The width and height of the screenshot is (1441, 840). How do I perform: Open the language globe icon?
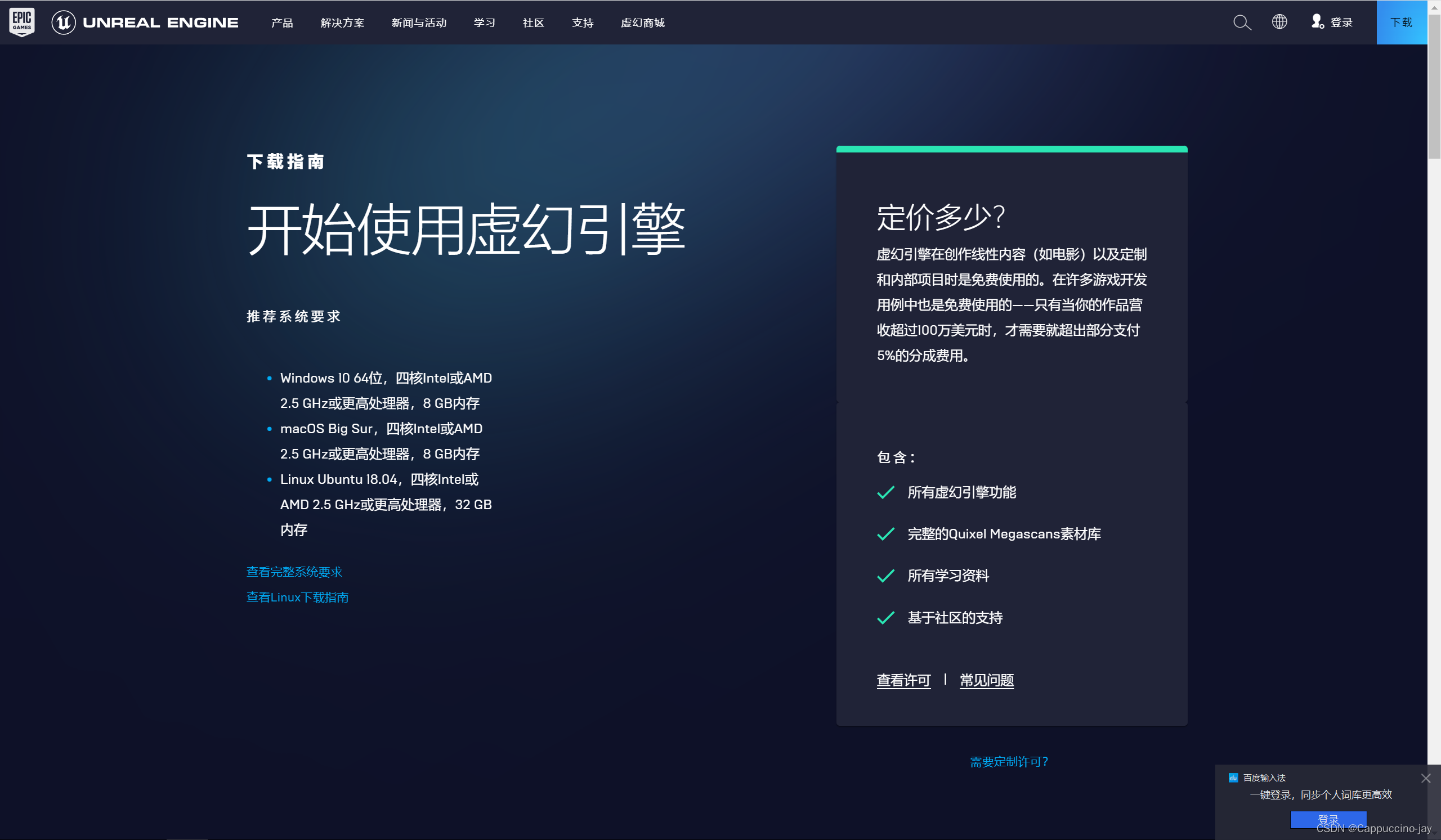pyautogui.click(x=1279, y=22)
